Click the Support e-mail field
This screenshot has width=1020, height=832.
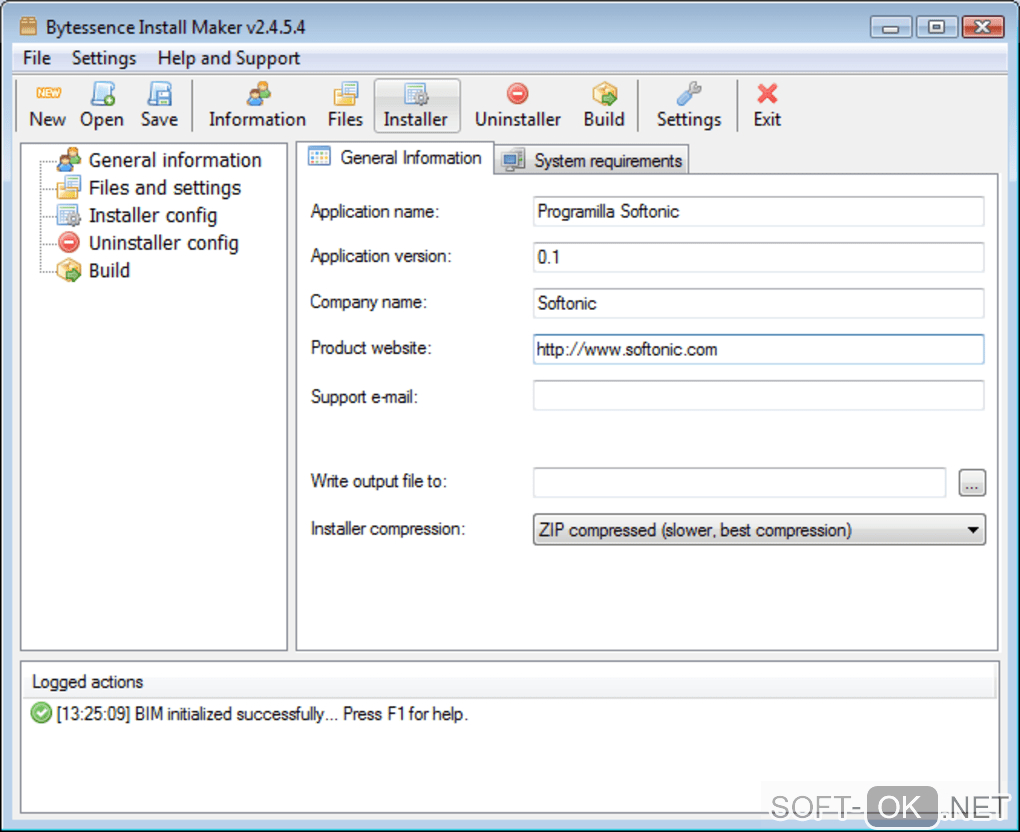(758, 396)
